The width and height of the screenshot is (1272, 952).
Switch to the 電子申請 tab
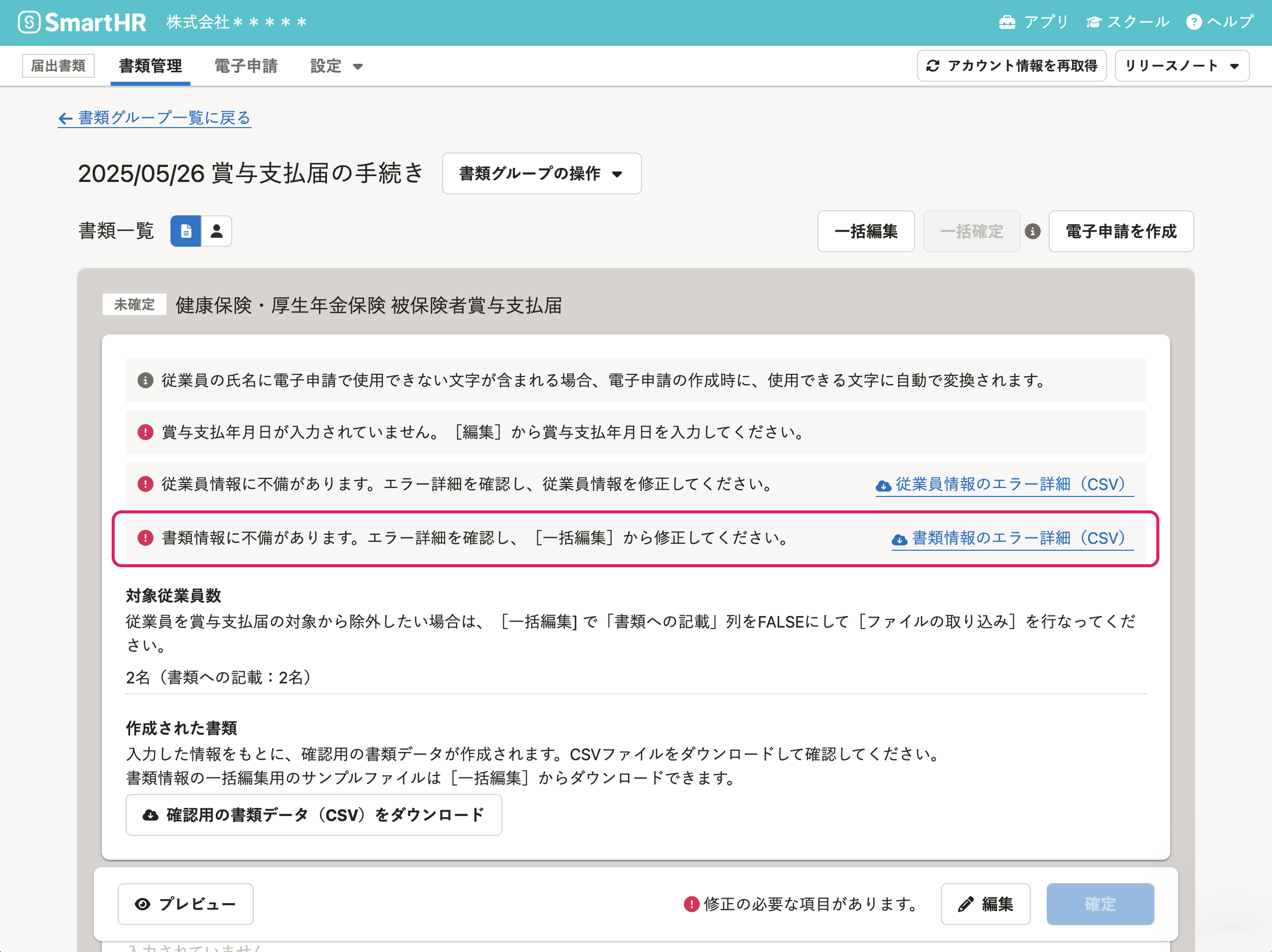click(x=246, y=66)
